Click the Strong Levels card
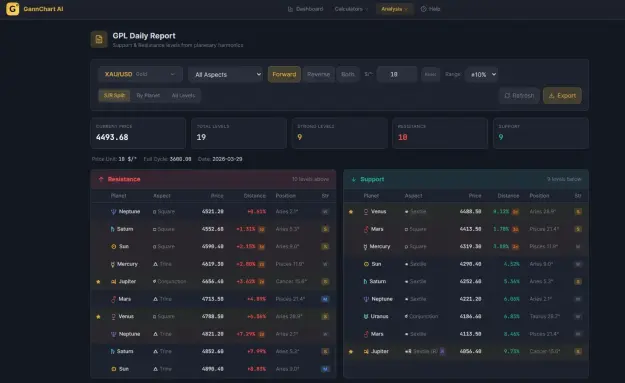The height and width of the screenshot is (383, 625). tap(340, 133)
